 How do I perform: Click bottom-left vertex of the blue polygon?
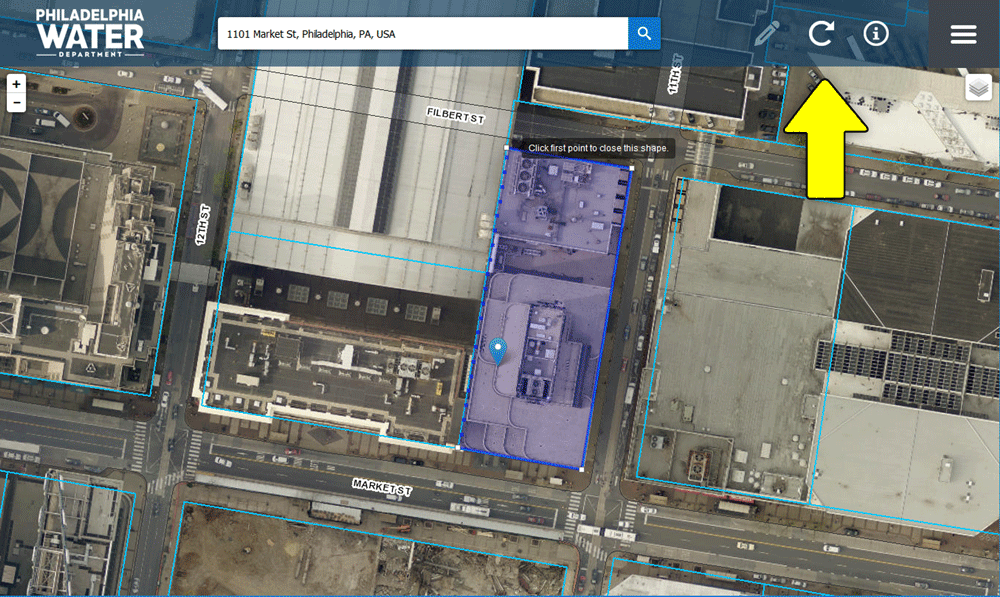(460, 447)
